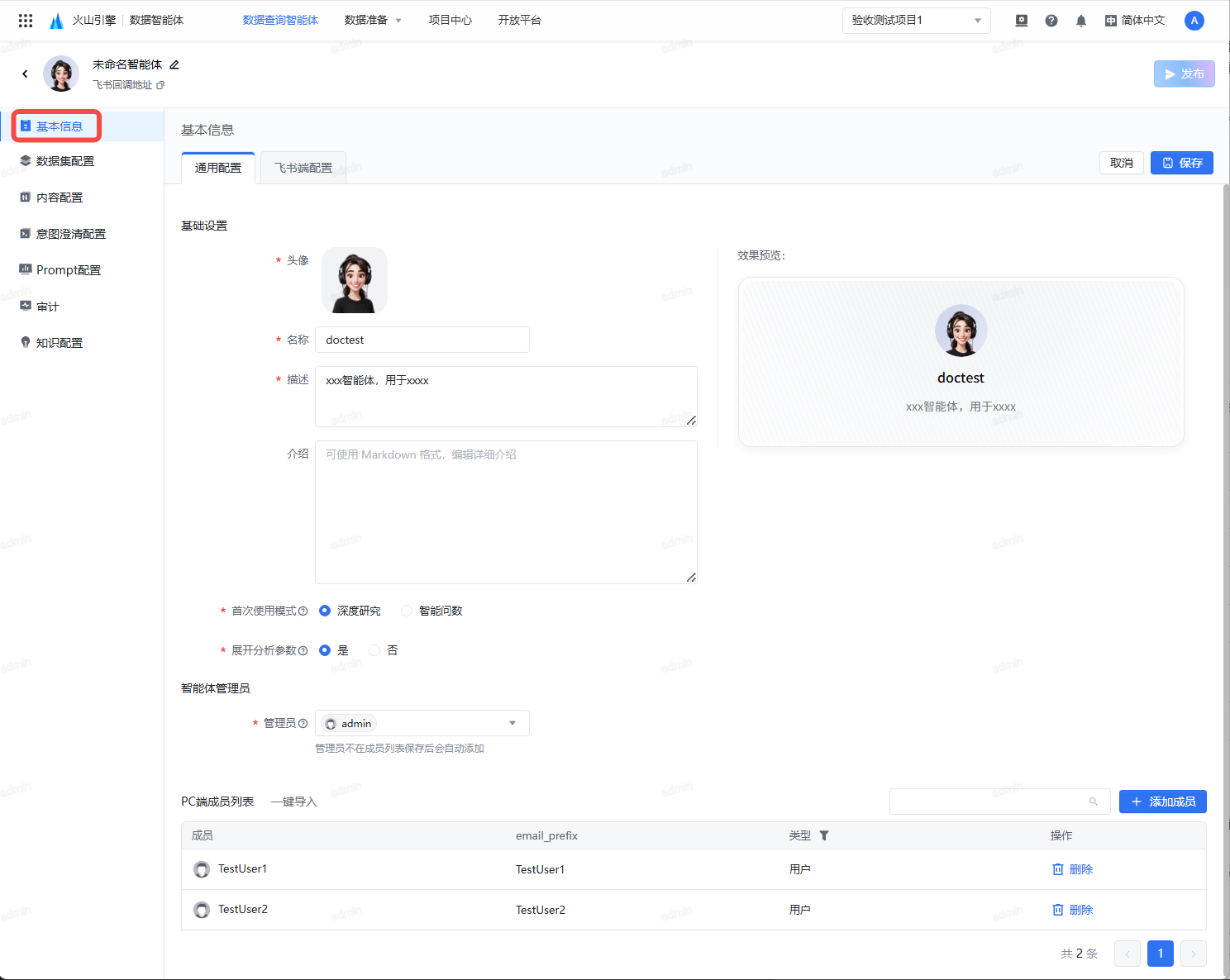Click the notification bell icon
This screenshot has width=1230, height=980.
pyautogui.click(x=1080, y=21)
